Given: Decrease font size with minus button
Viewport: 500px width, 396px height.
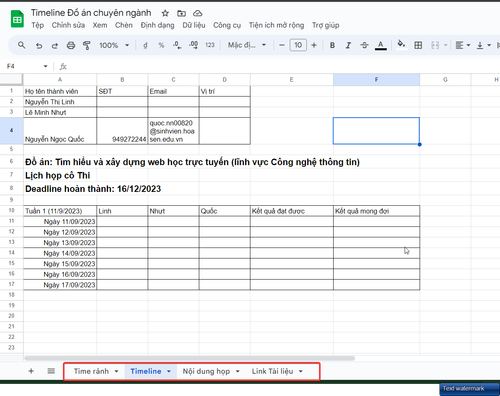Looking at the screenshot, I should [x=282, y=45].
